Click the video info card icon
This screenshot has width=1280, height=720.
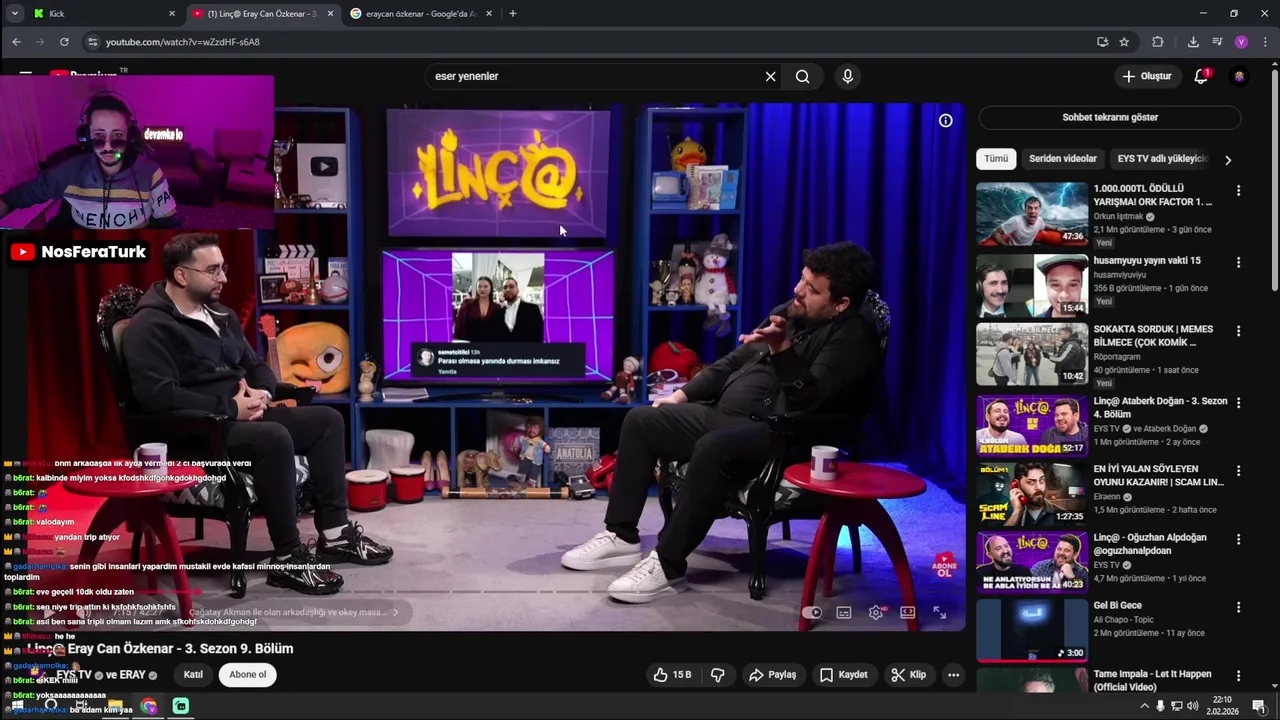945,120
